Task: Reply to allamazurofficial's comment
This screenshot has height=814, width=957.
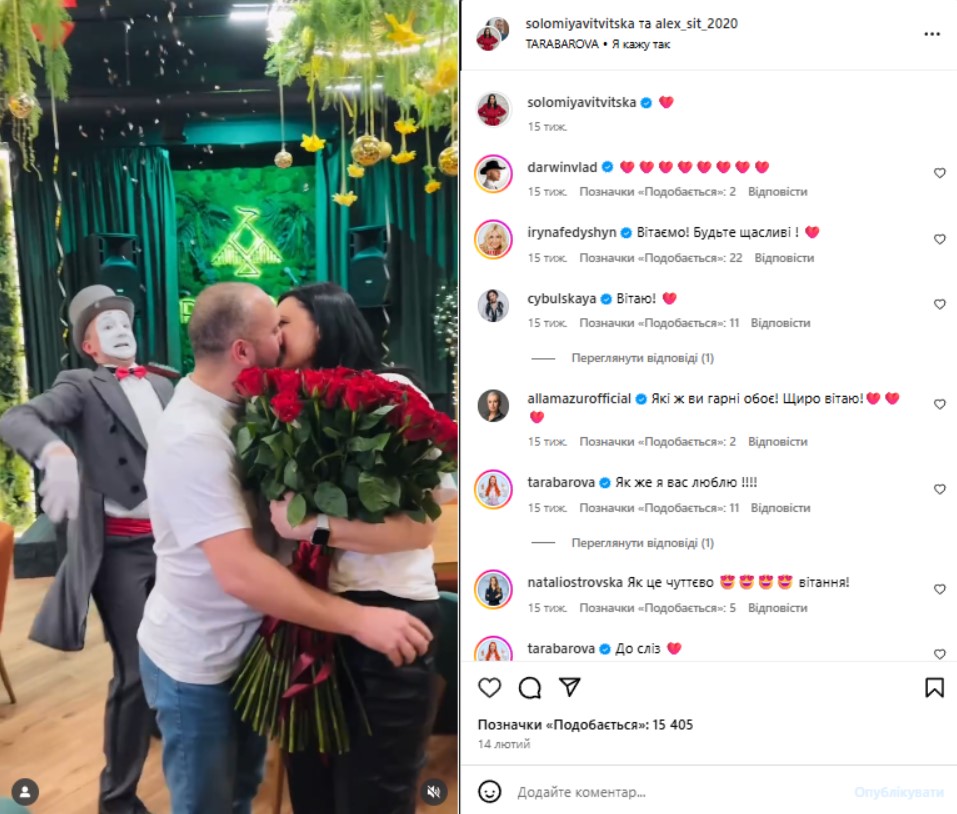Action: 778,442
